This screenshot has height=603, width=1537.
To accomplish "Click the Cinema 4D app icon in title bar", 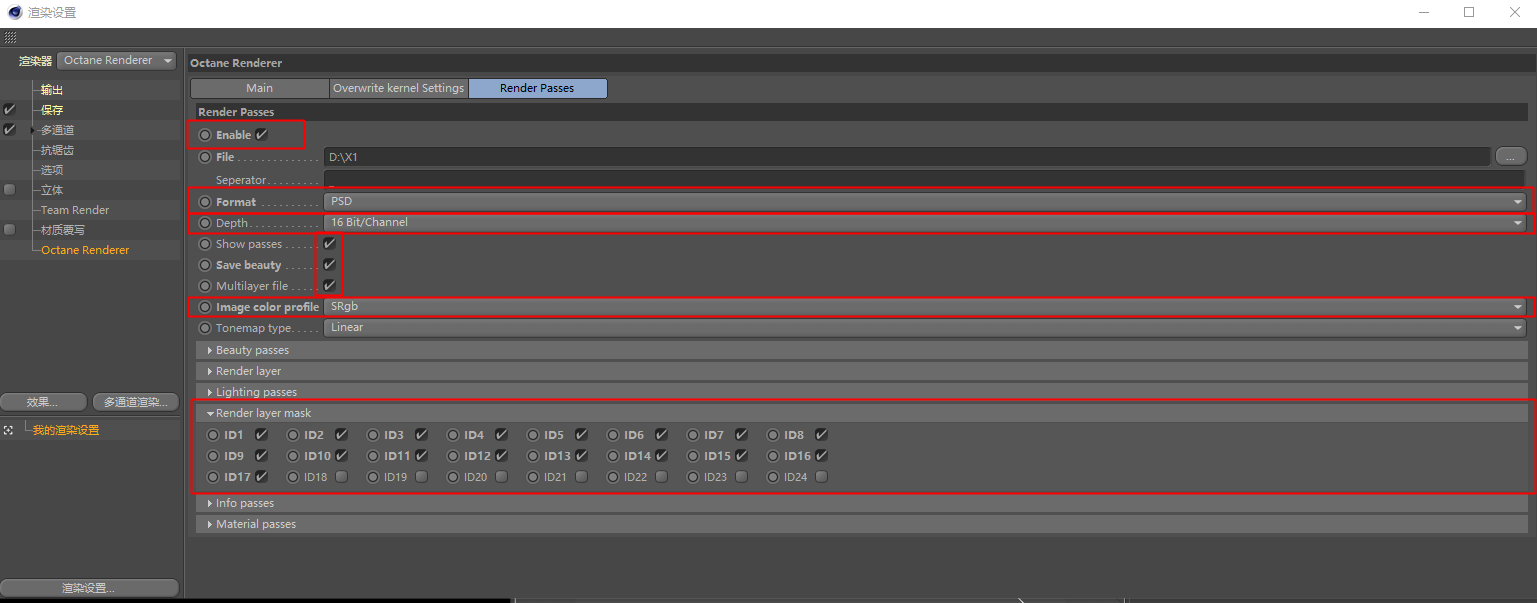I will 14,12.
